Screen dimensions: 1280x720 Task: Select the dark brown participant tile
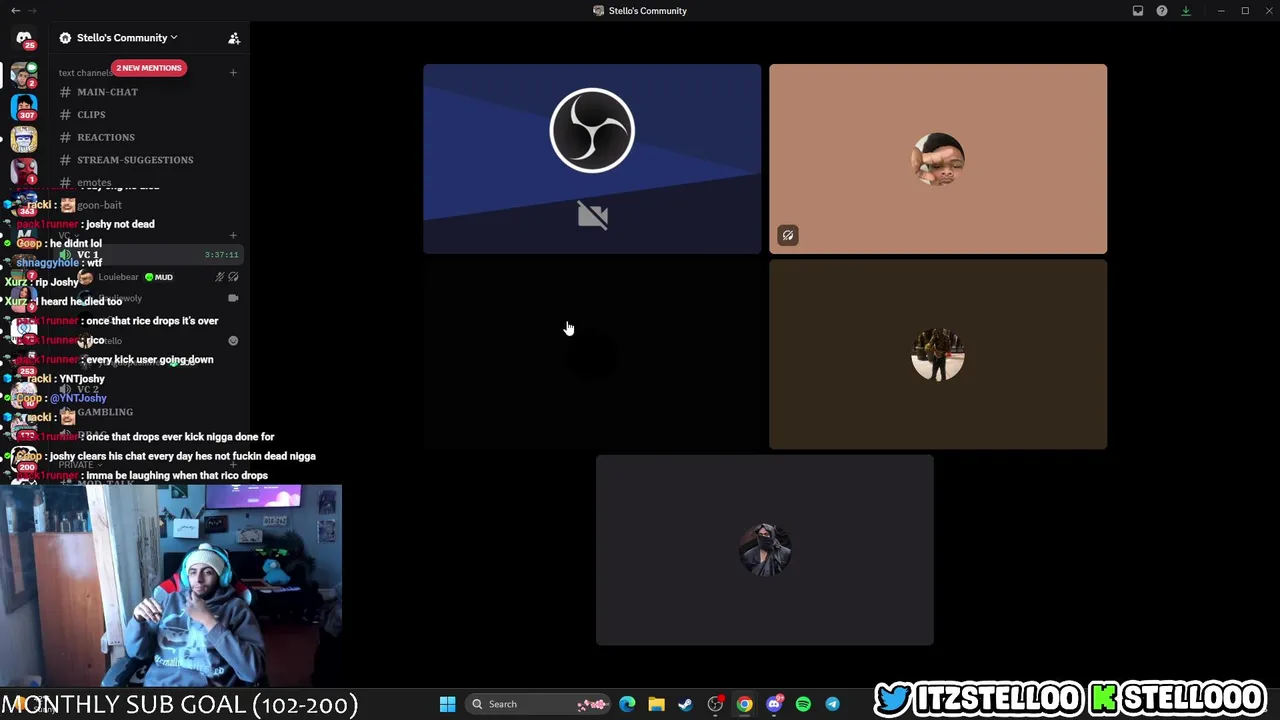[x=938, y=354]
